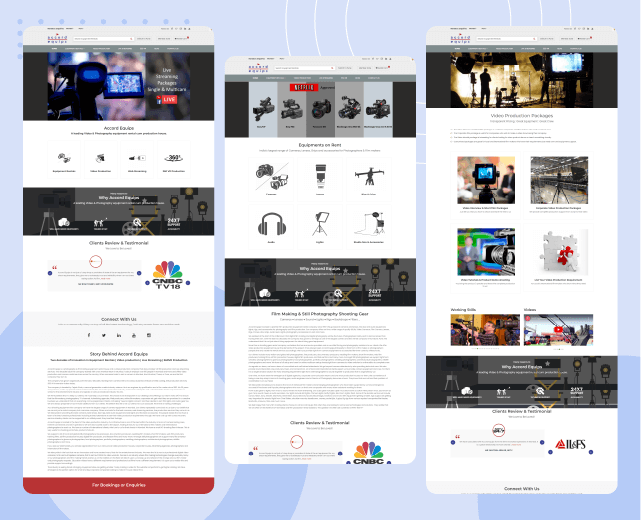Select HOME in live-streaming page navigation bar
Image resolution: width=641 pixels, height=520 pixels.
point(54,49)
